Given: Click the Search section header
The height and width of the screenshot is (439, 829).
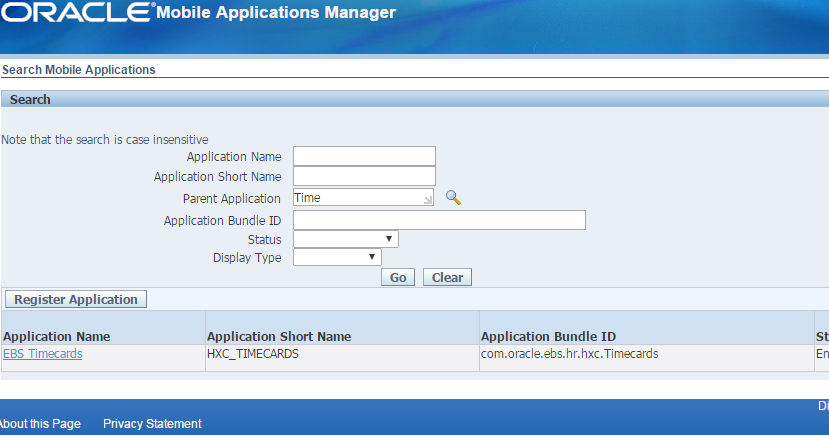Looking at the screenshot, I should [30, 99].
